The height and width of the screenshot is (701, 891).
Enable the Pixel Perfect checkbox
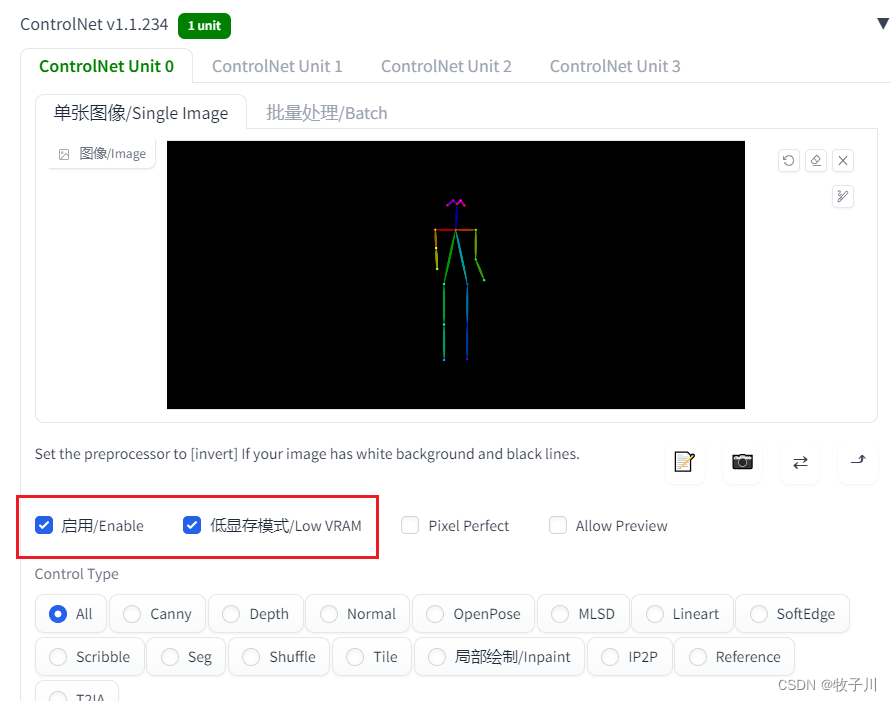410,525
